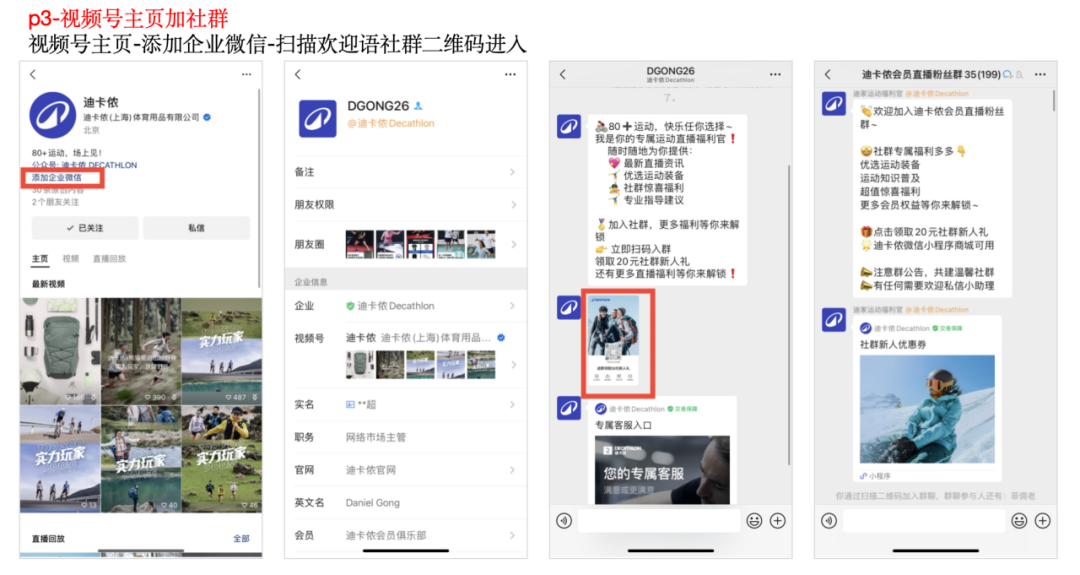Go back from the 迪卡侬会员直播粉丝群 group chat
The image size is (1080, 575).
pyautogui.click(x=828, y=74)
